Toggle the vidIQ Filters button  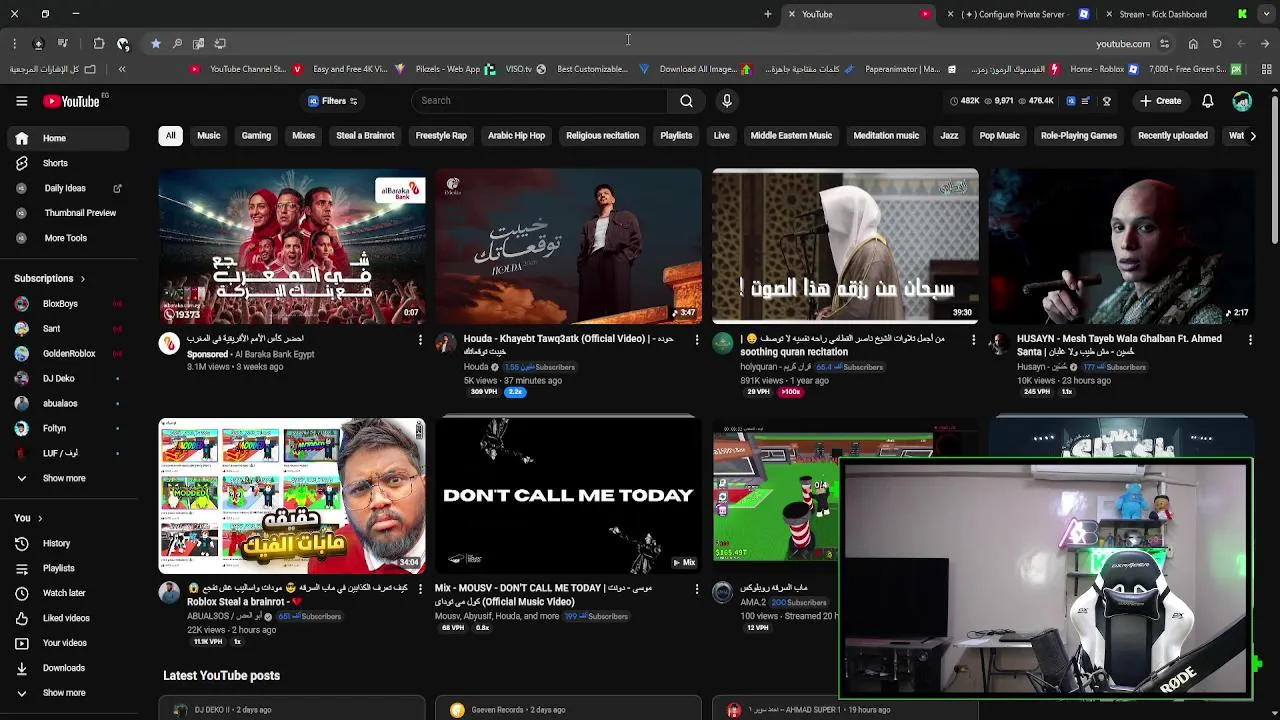332,101
